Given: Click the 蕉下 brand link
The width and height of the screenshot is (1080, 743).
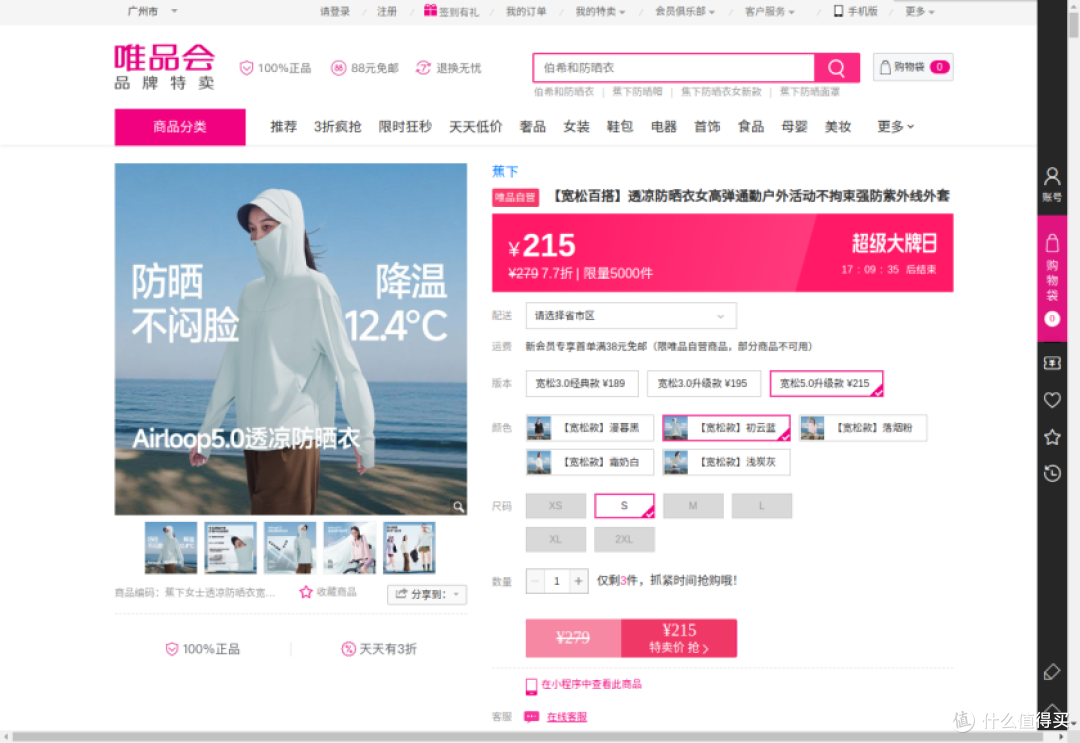Looking at the screenshot, I should click(505, 171).
